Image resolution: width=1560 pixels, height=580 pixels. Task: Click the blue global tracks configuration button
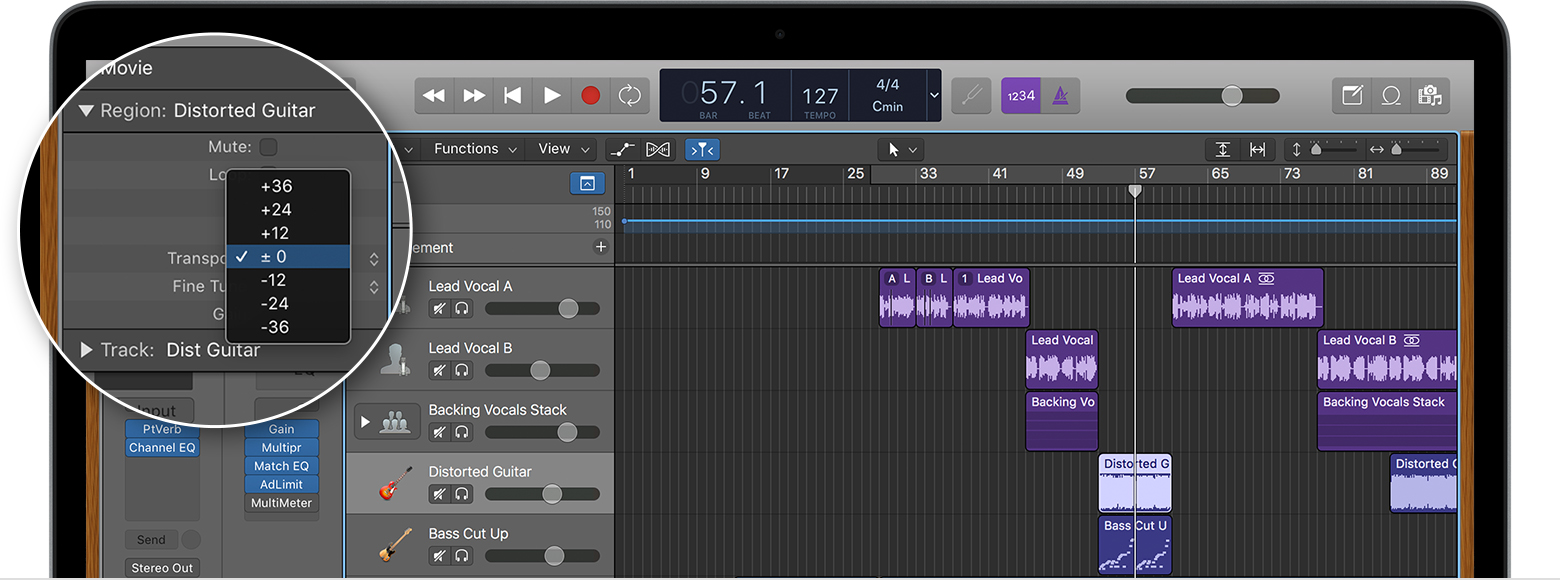tap(587, 184)
